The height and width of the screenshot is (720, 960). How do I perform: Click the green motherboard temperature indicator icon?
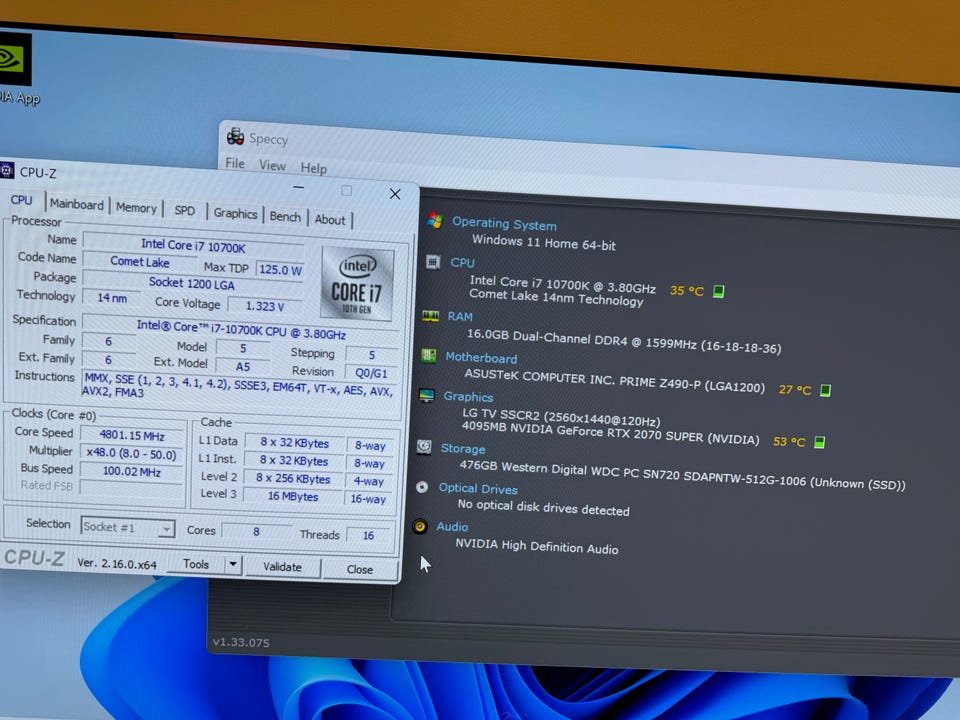pyautogui.click(x=825, y=390)
